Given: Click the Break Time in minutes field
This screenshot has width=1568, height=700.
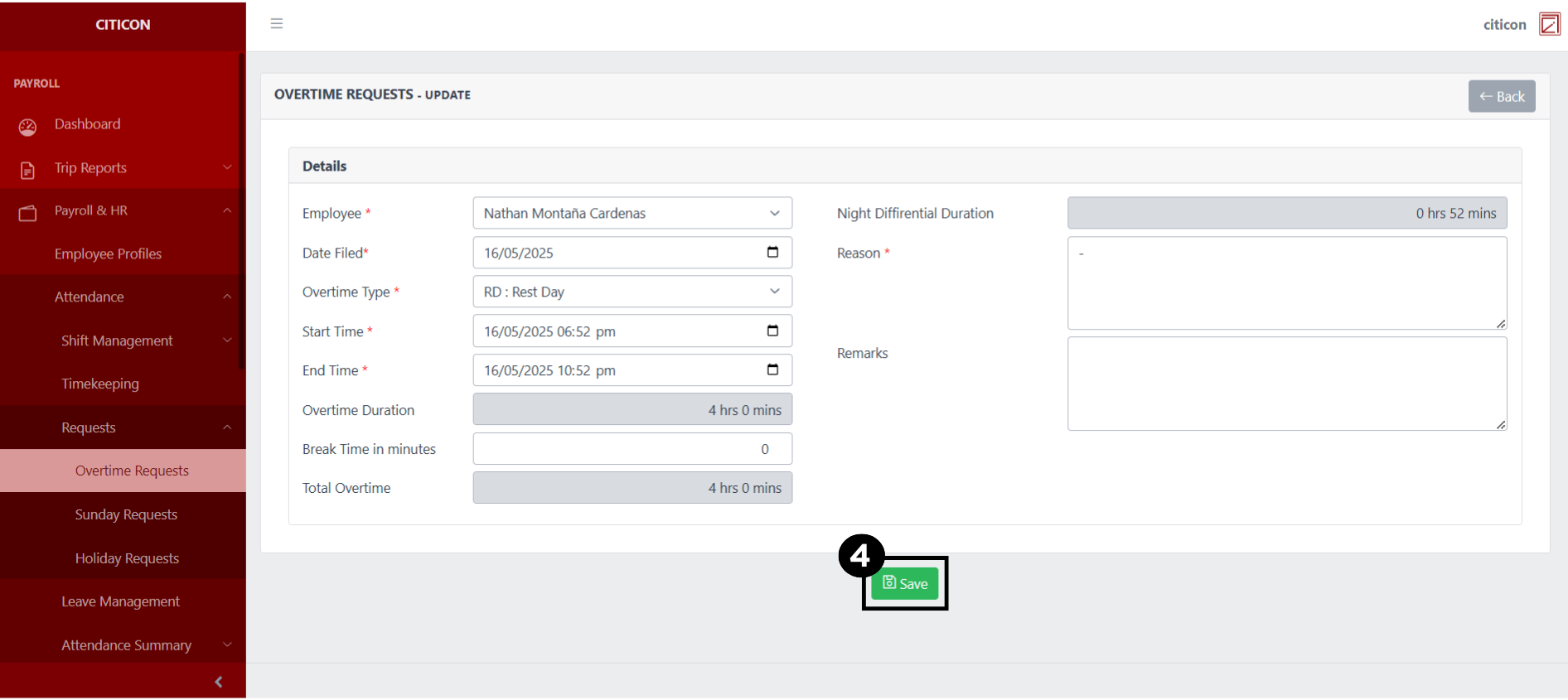Looking at the screenshot, I should click(x=632, y=449).
